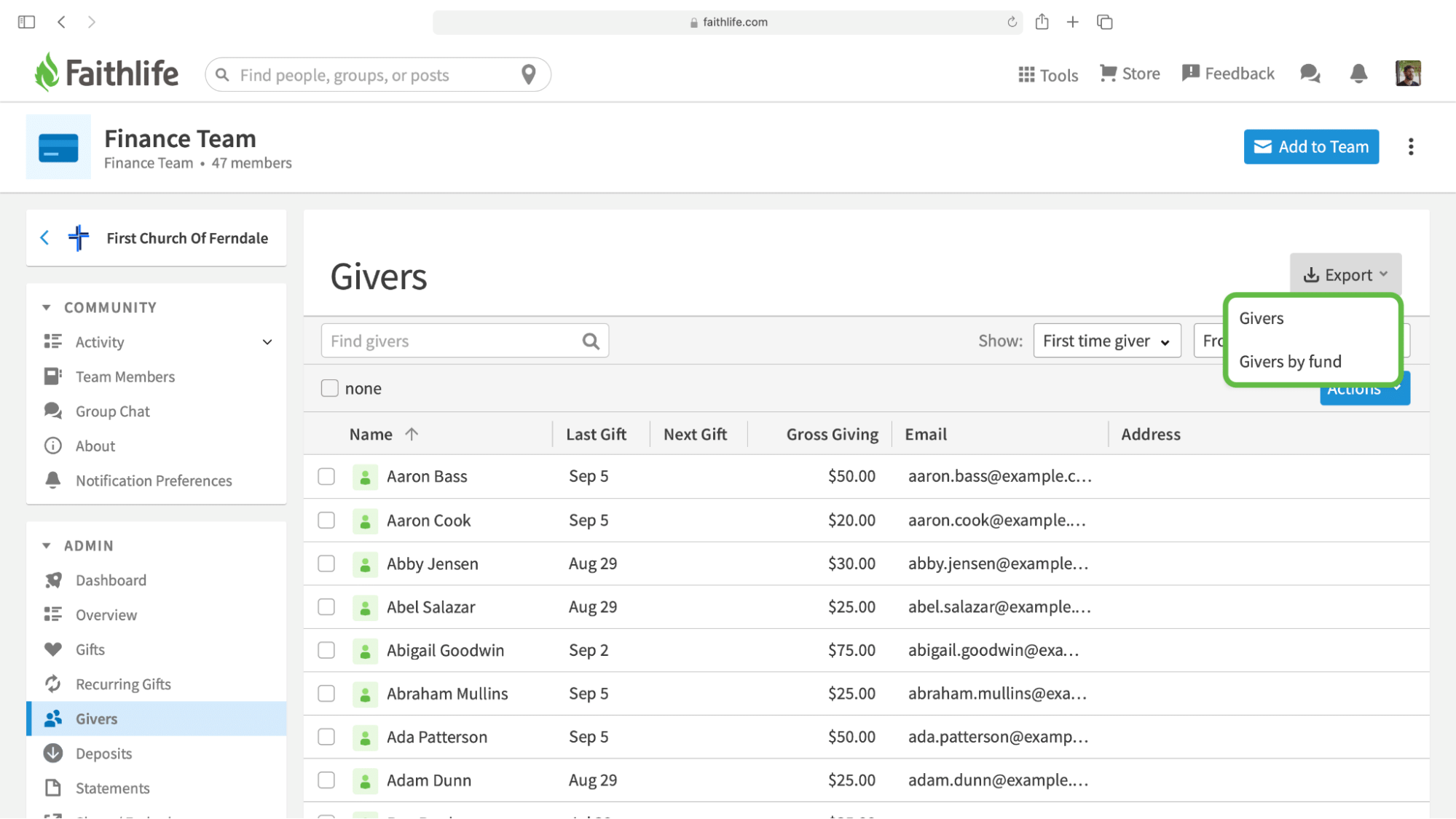This screenshot has width=1456, height=819.
Task: Select Aaron Cook row checkbox
Action: (326, 521)
